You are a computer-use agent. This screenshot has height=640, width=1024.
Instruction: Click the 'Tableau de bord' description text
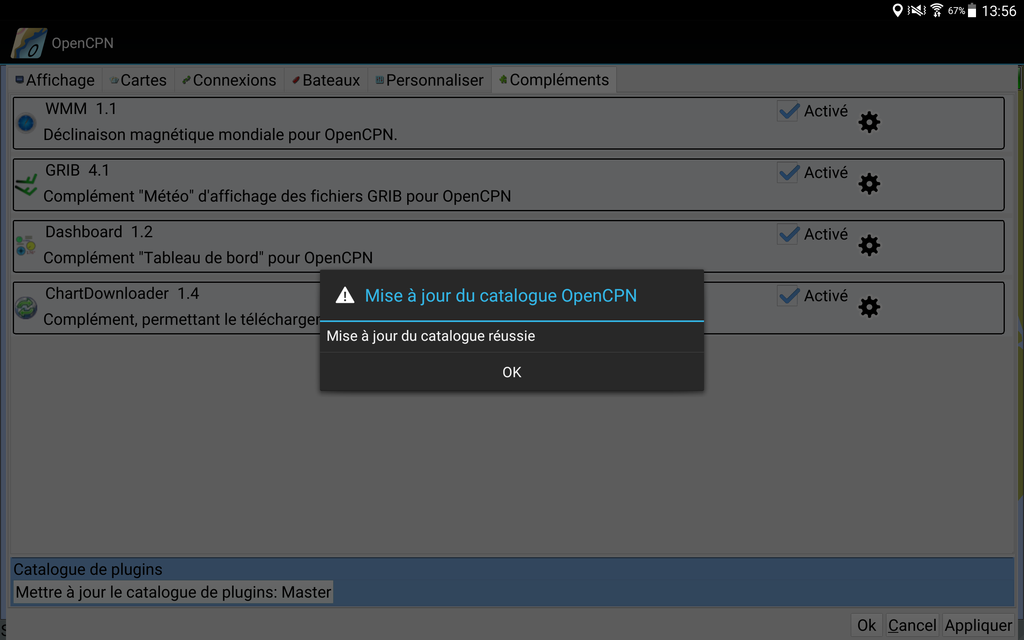(x=208, y=258)
